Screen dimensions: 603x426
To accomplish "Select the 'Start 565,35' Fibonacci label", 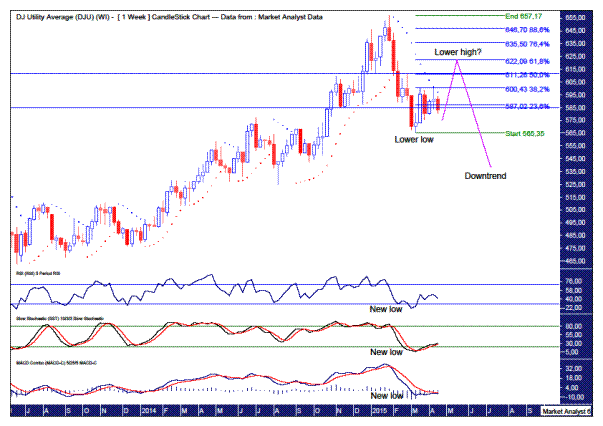I will coord(525,133).
